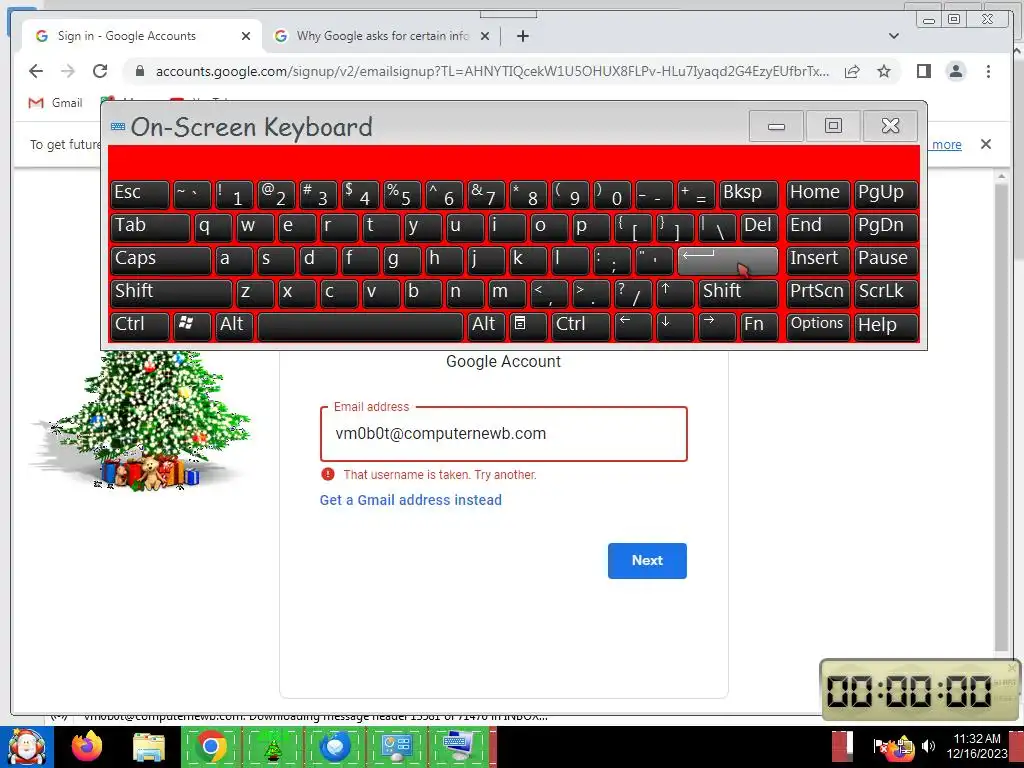This screenshot has width=1024, height=768.
Task: Click the address bar URL
Action: click(x=492, y=71)
